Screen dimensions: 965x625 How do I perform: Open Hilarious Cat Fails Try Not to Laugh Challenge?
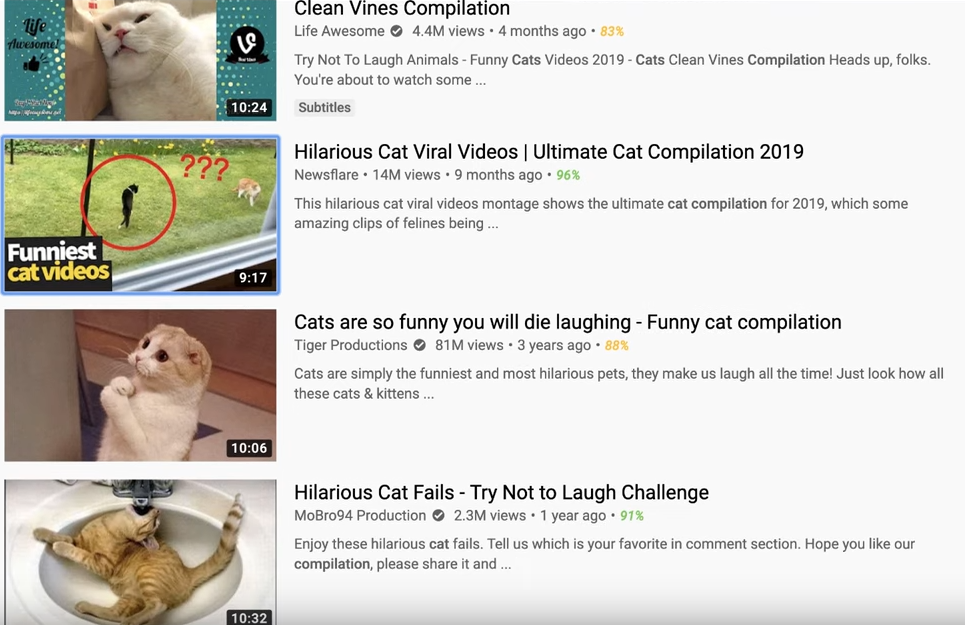502,492
